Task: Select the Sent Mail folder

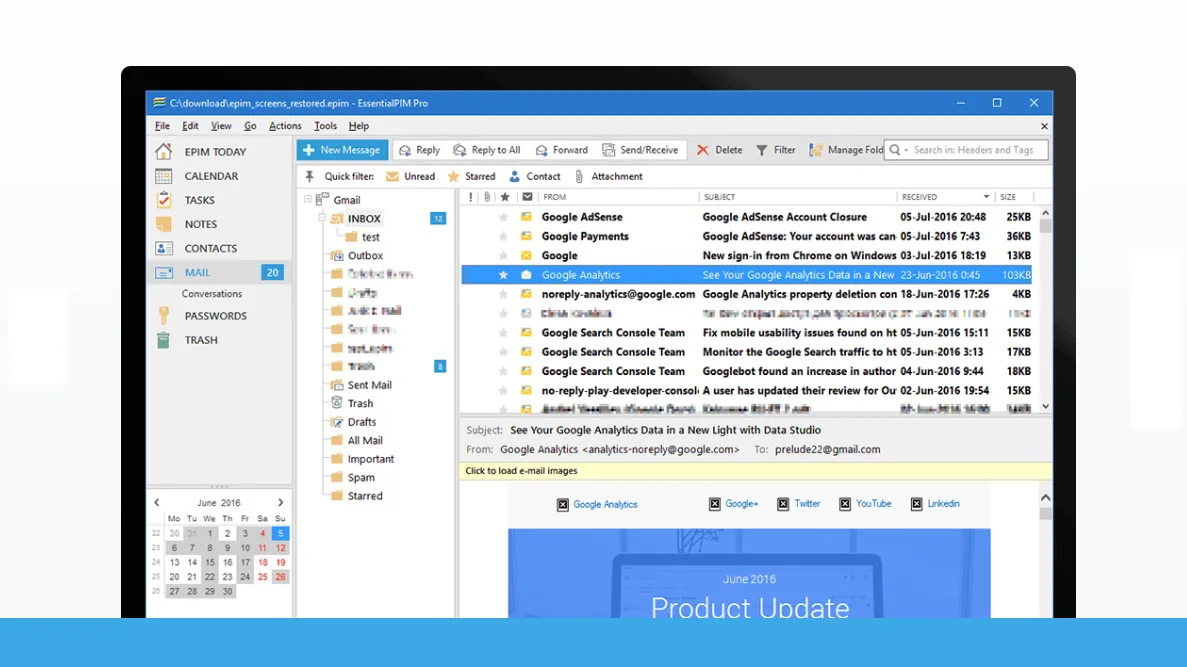Action: (369, 385)
